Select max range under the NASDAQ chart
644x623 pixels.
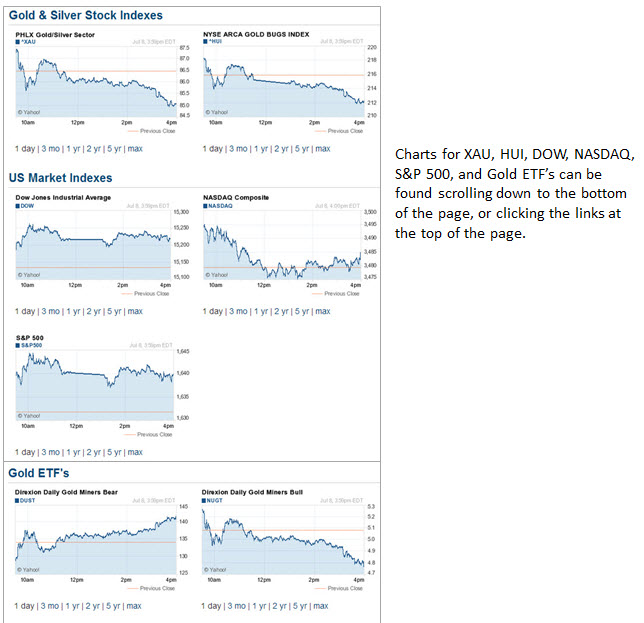(321, 311)
